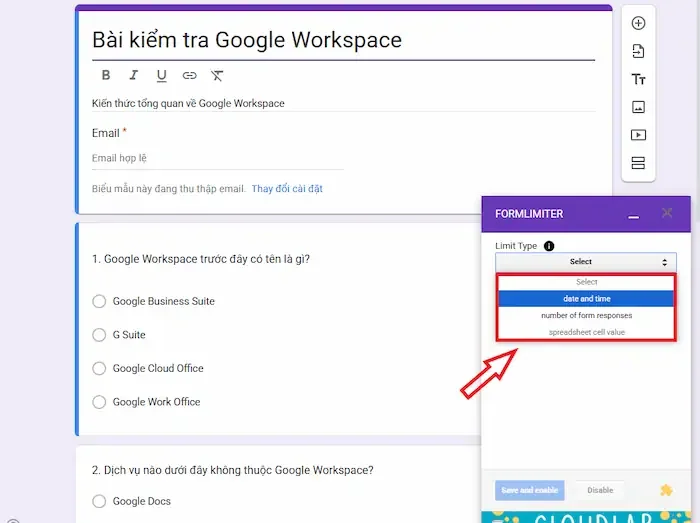Choose "date and time" limit type
The height and width of the screenshot is (523, 700).
[586, 299]
